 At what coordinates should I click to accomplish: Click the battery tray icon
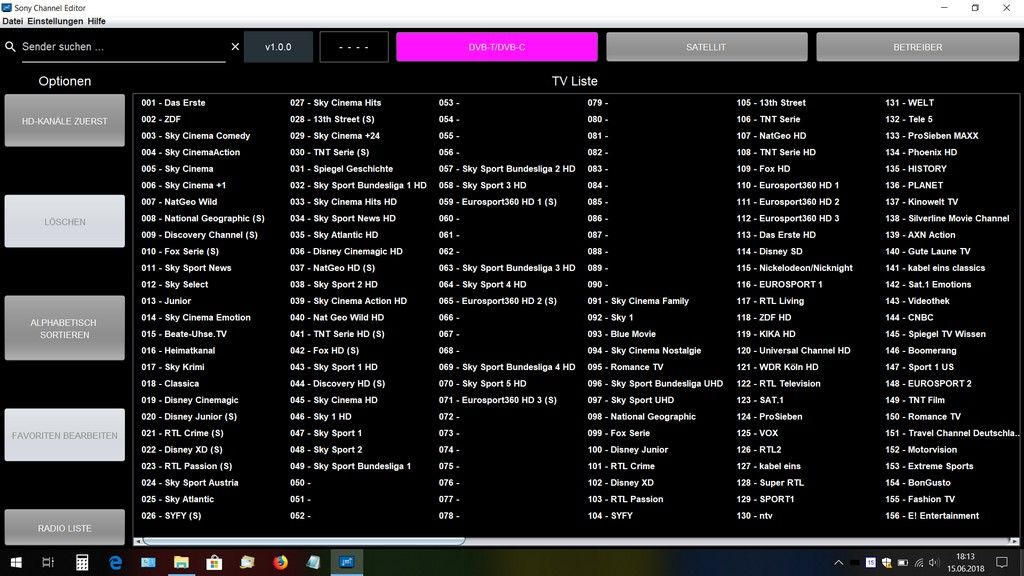coord(903,562)
